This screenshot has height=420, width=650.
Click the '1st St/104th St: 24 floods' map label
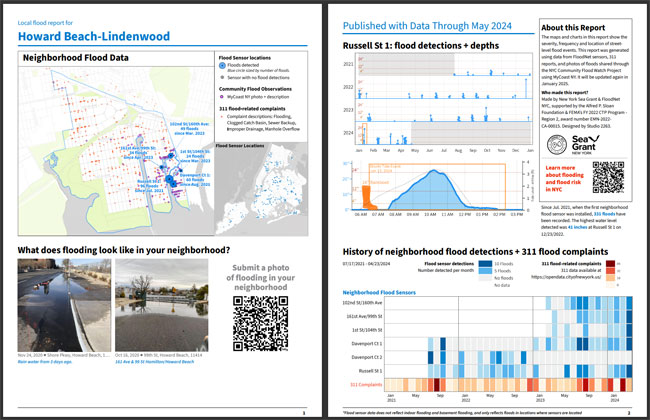click(195, 156)
